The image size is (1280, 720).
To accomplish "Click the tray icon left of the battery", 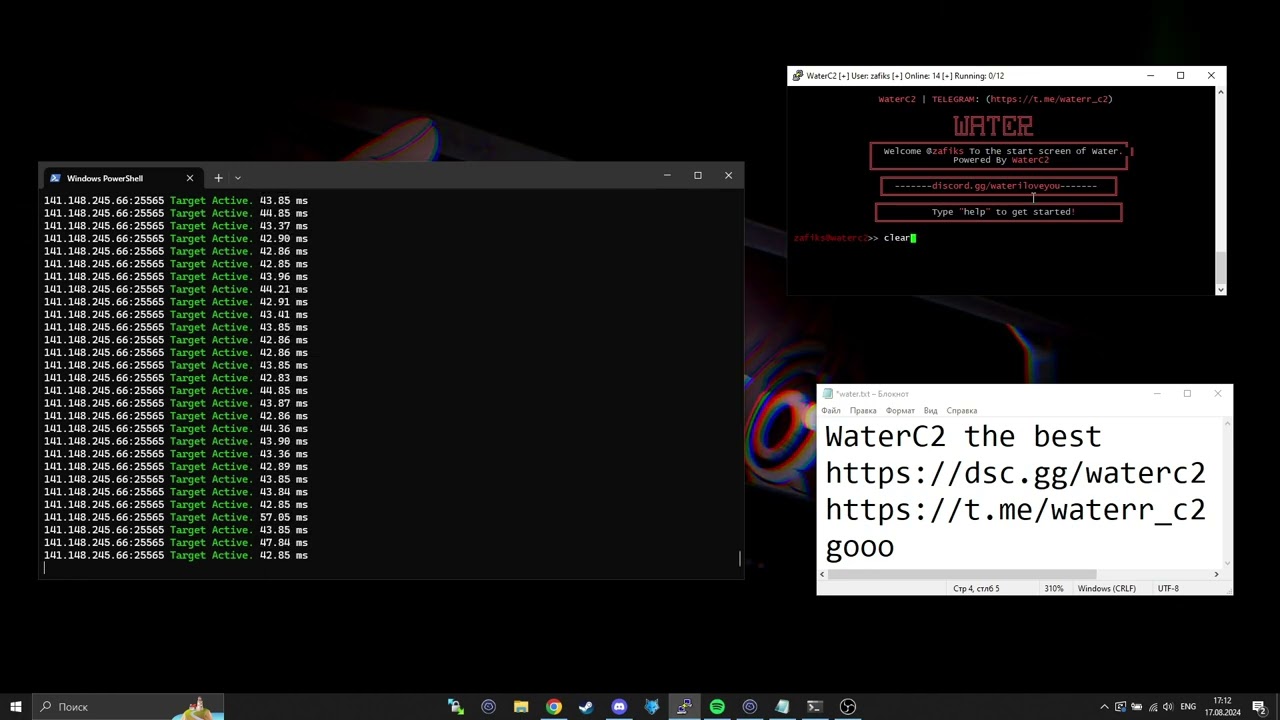I will 1120,706.
